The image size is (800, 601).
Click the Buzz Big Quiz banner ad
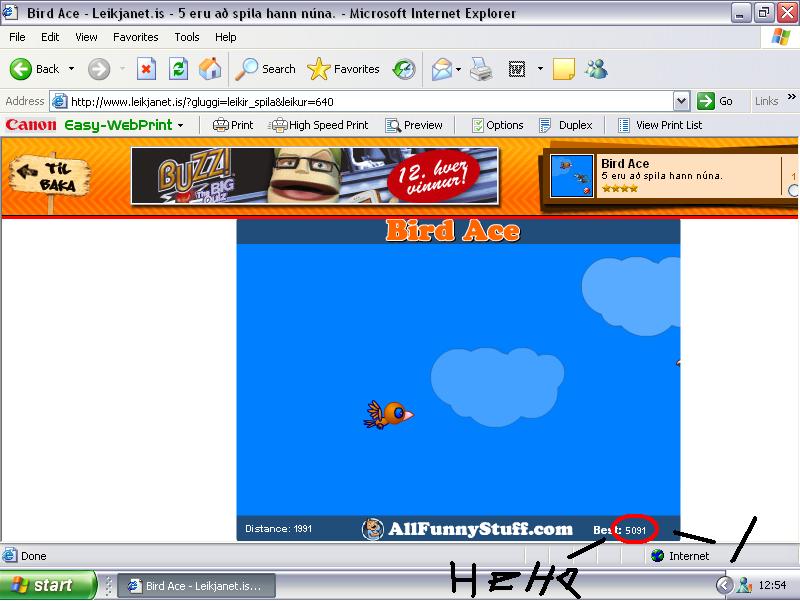point(315,176)
